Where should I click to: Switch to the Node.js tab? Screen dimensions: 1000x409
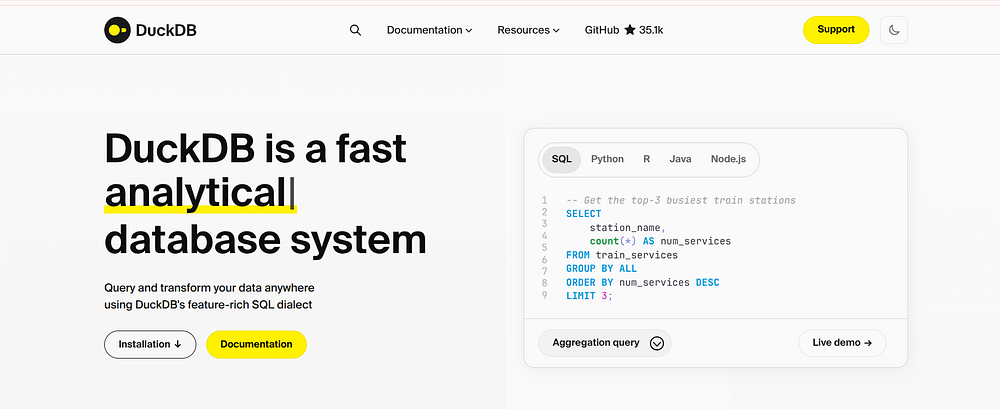pyautogui.click(x=728, y=160)
